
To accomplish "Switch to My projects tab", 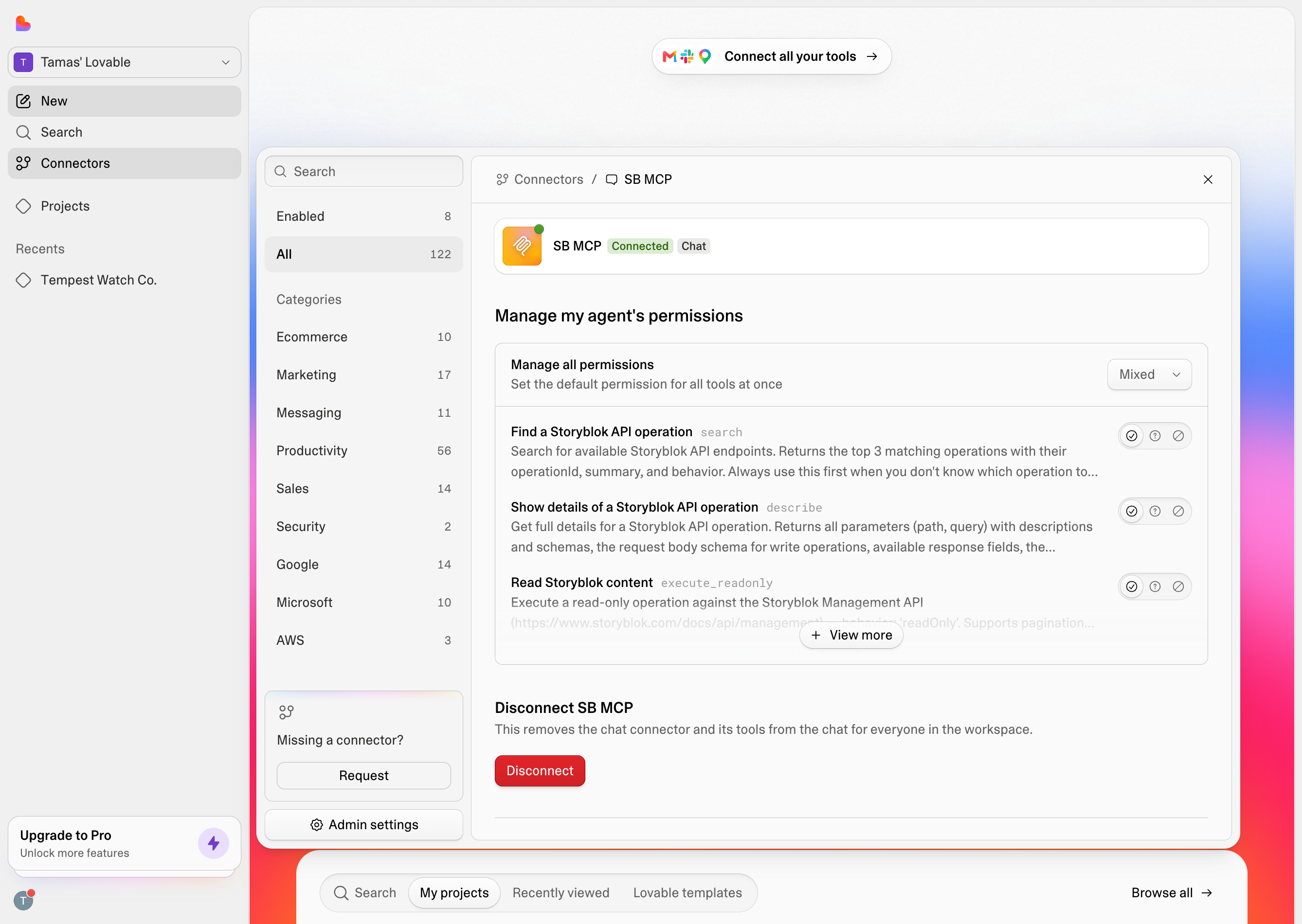I will click(x=454, y=893).
